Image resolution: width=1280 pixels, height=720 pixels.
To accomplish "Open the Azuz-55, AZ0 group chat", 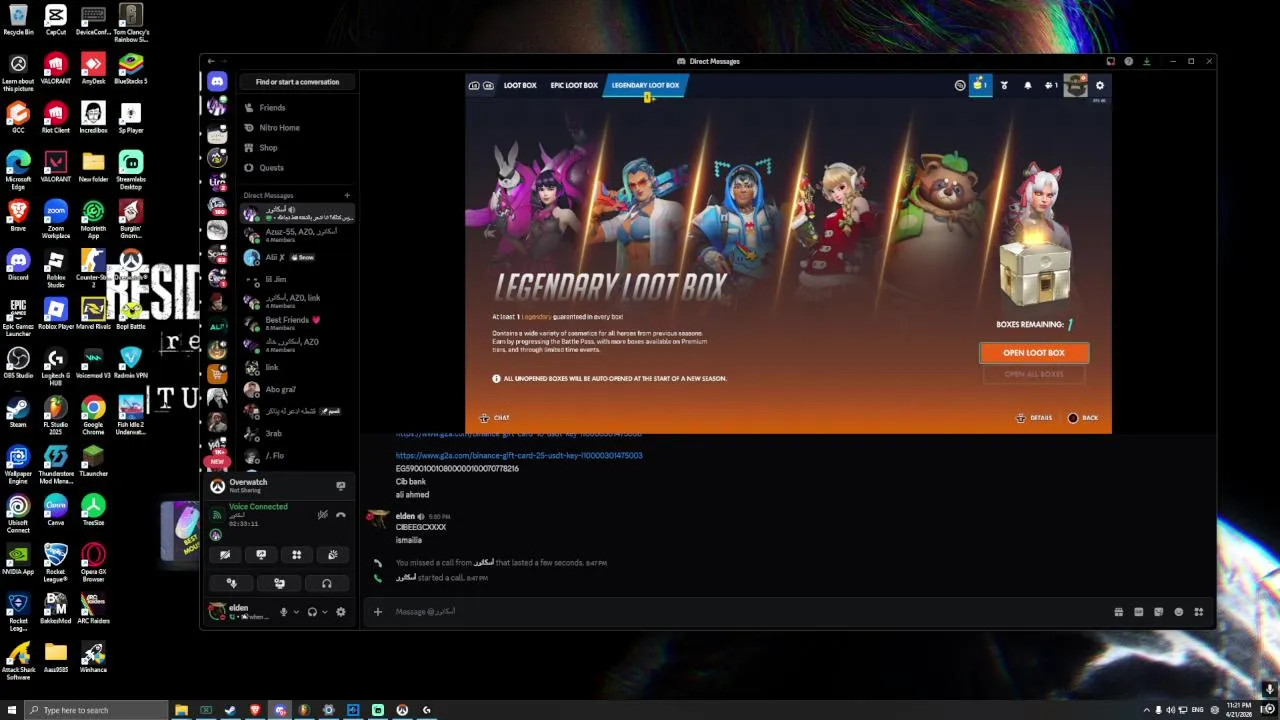I will [298, 235].
